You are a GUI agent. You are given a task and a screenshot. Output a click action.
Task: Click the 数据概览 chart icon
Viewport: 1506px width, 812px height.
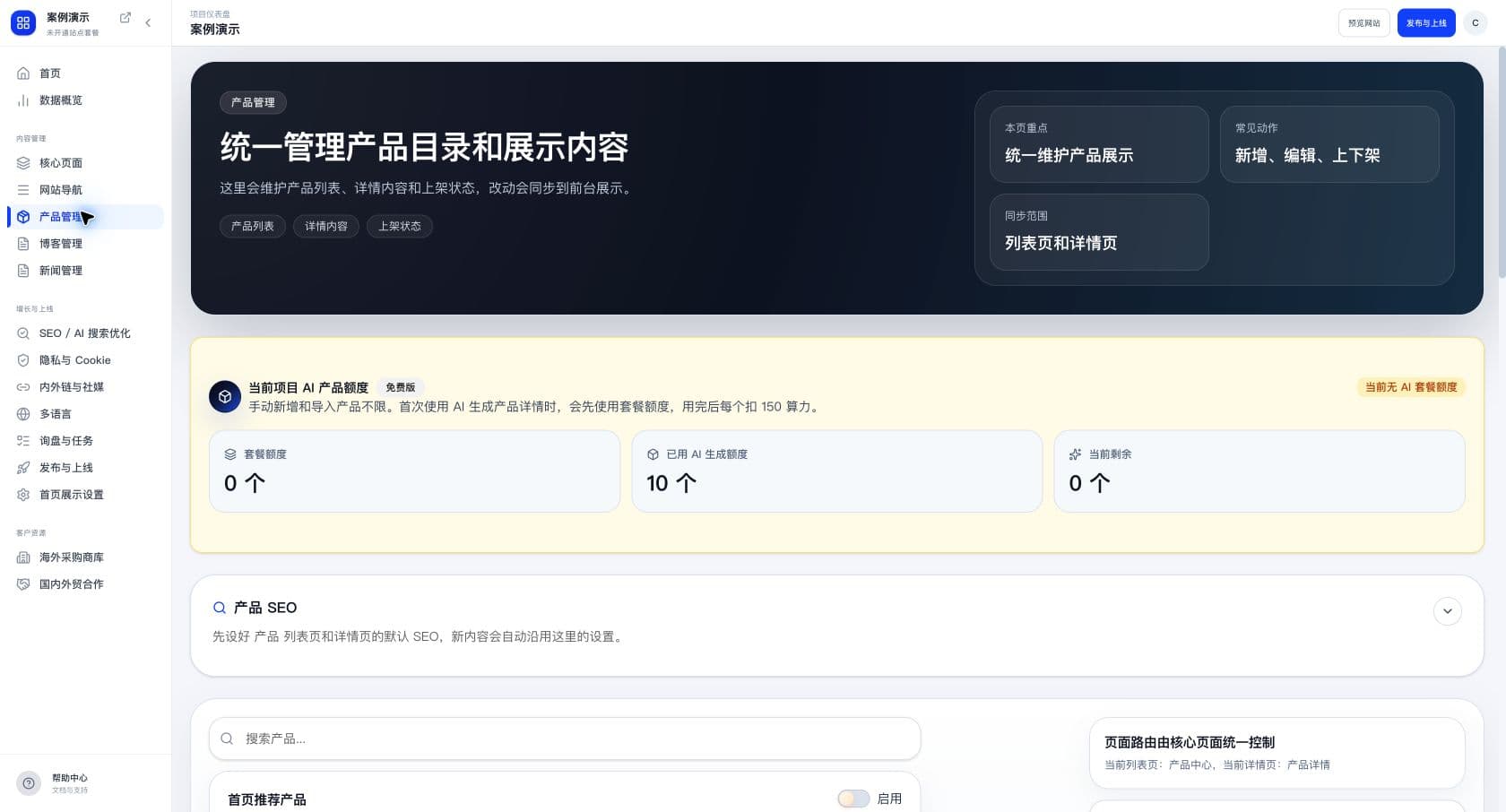pos(23,100)
